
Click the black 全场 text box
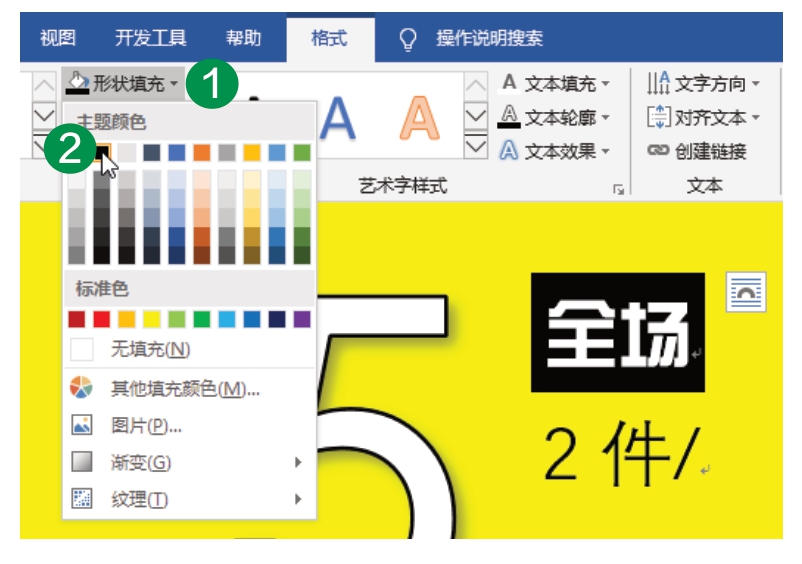click(x=618, y=332)
